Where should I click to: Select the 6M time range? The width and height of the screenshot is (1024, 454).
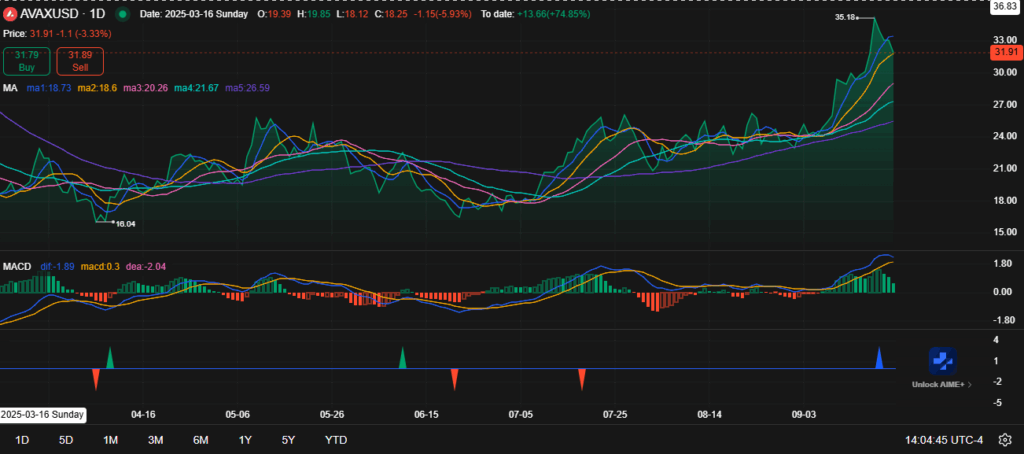[x=200, y=440]
